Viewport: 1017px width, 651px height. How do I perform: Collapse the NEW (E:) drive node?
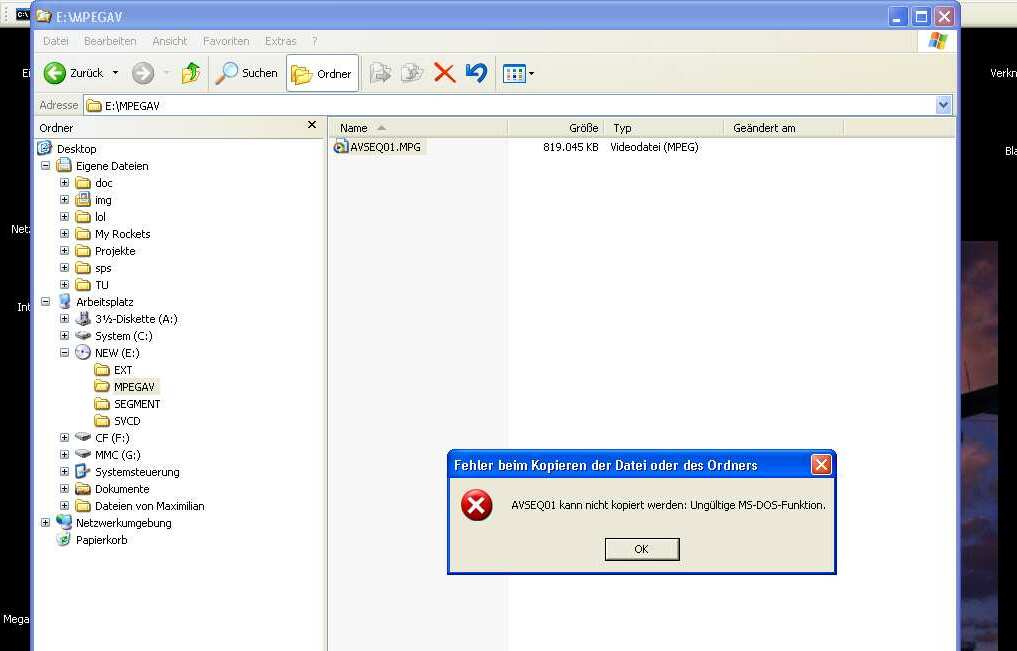[64, 352]
